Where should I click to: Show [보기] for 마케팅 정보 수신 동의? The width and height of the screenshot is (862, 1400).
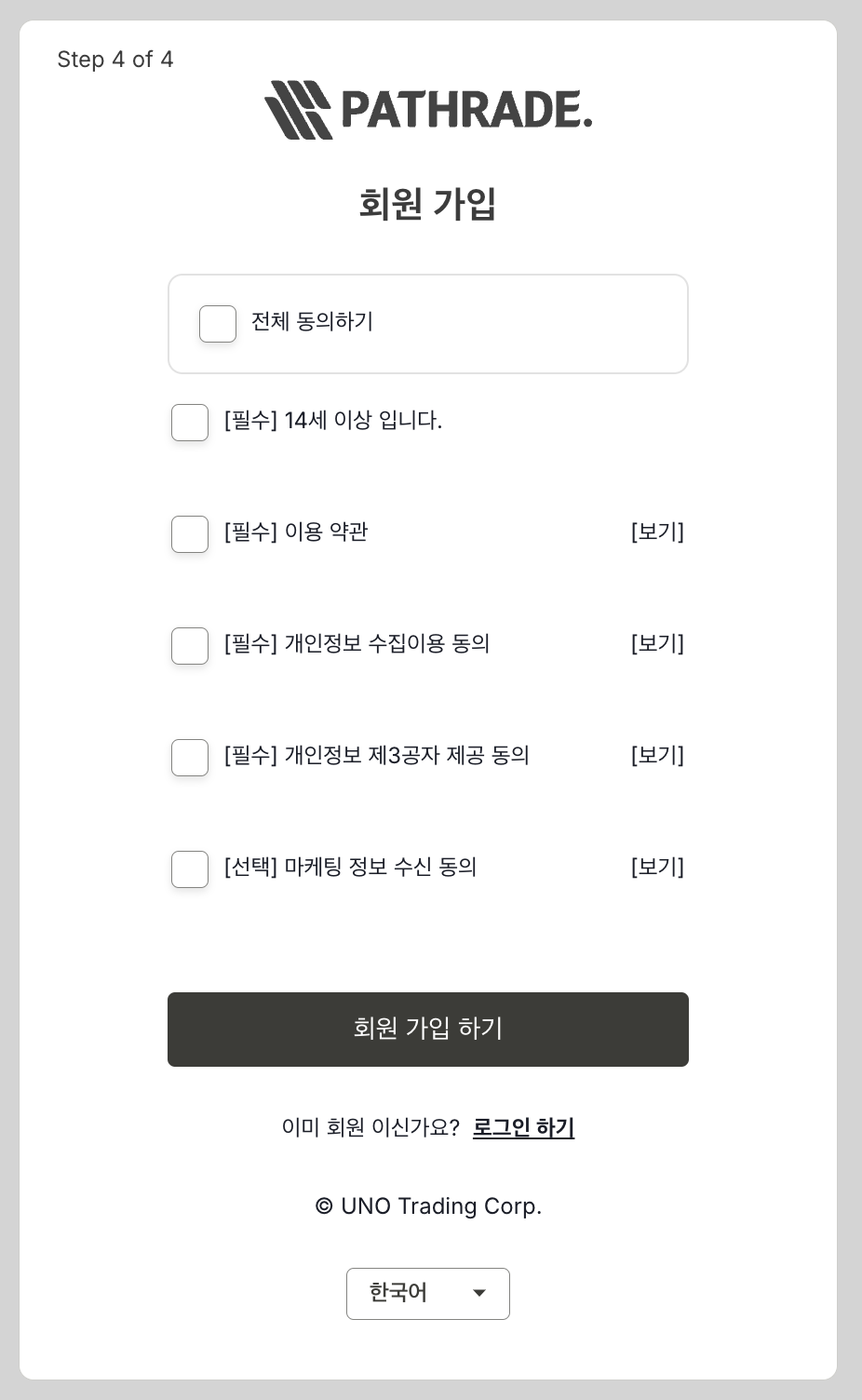[657, 868]
